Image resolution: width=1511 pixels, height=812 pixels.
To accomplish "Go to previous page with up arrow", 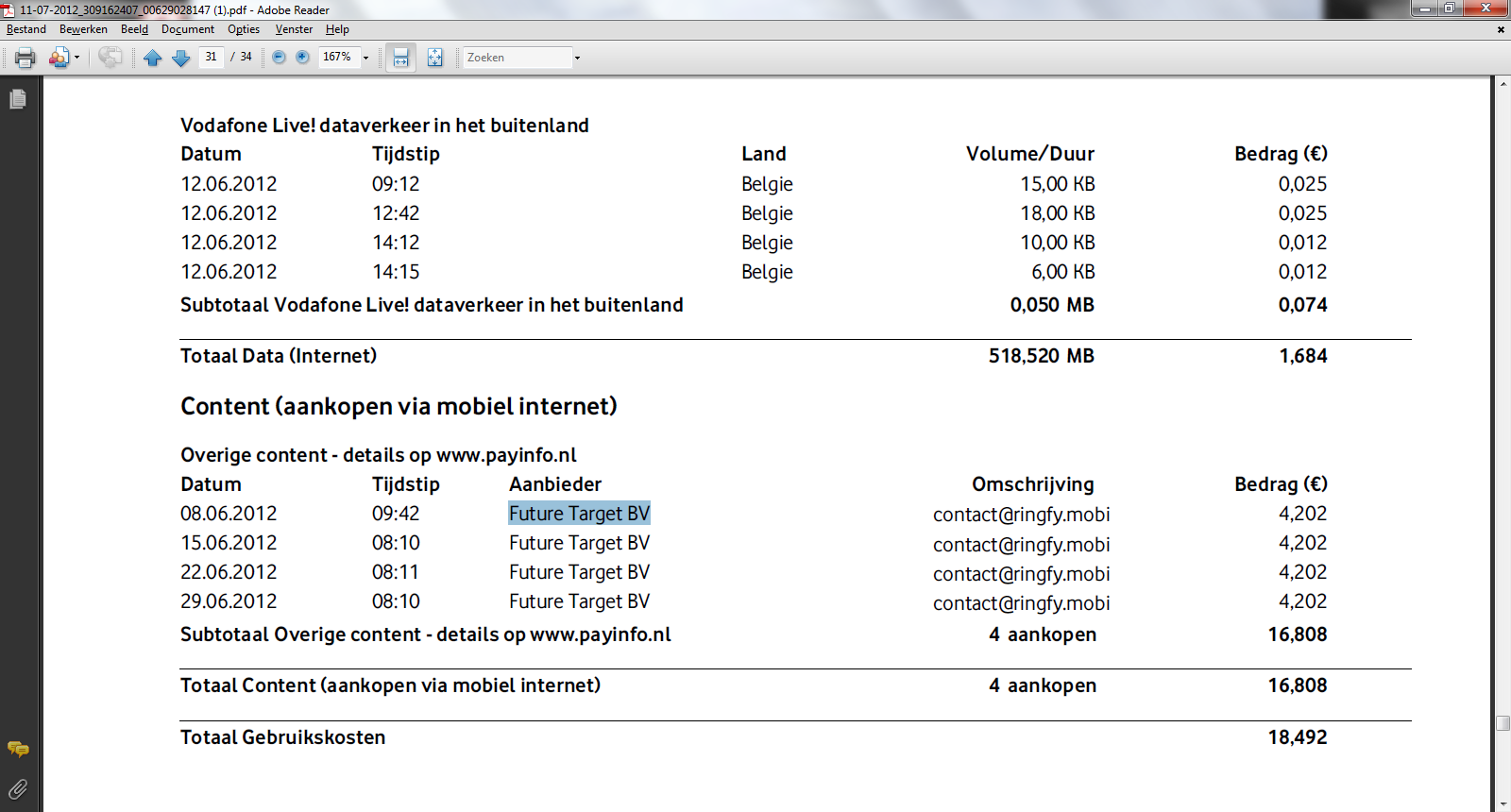I will click(x=153, y=59).
